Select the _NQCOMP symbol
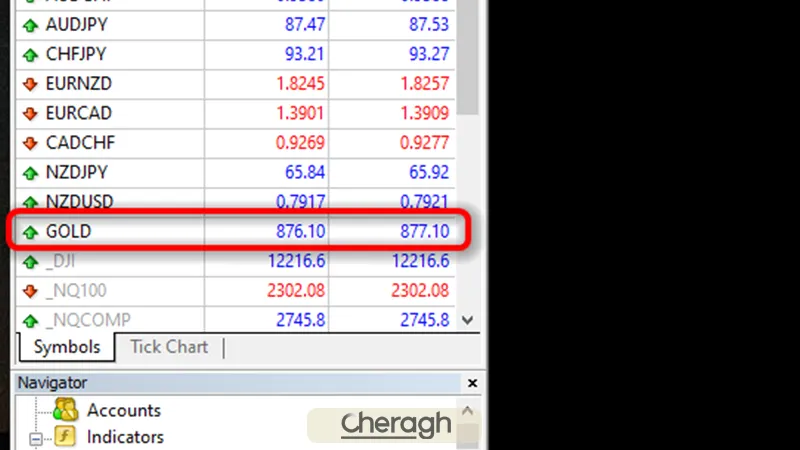This screenshot has height=450, width=800. click(88, 320)
